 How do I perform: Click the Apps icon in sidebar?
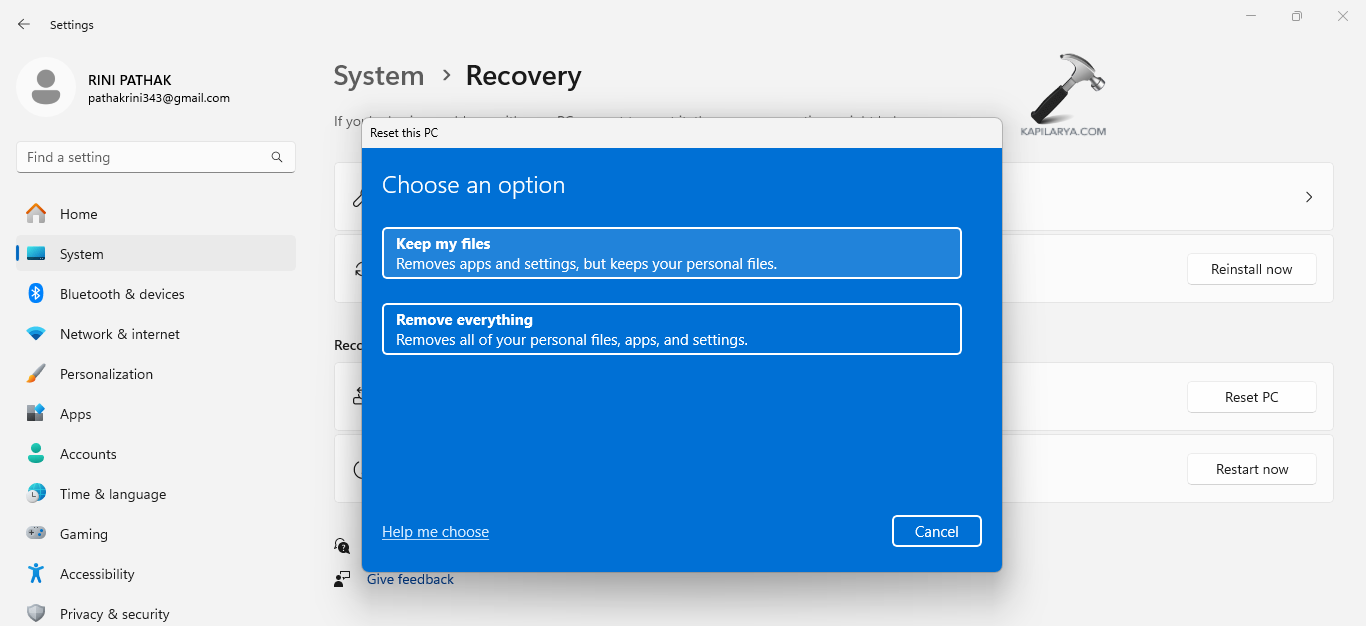click(36, 414)
